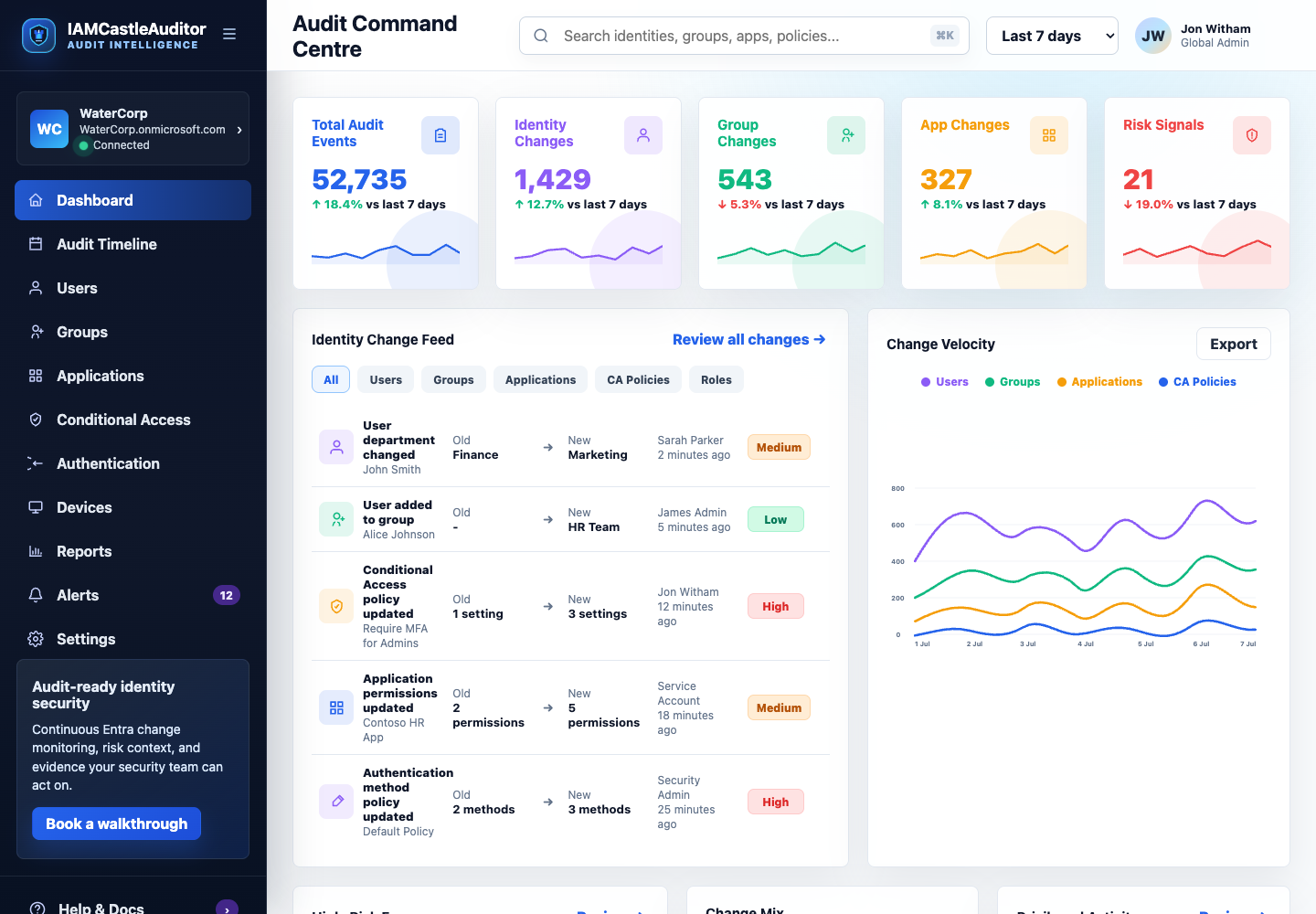Click the Change Velocity line chart
Image resolution: width=1316 pixels, height=914 pixels.
(1078, 565)
